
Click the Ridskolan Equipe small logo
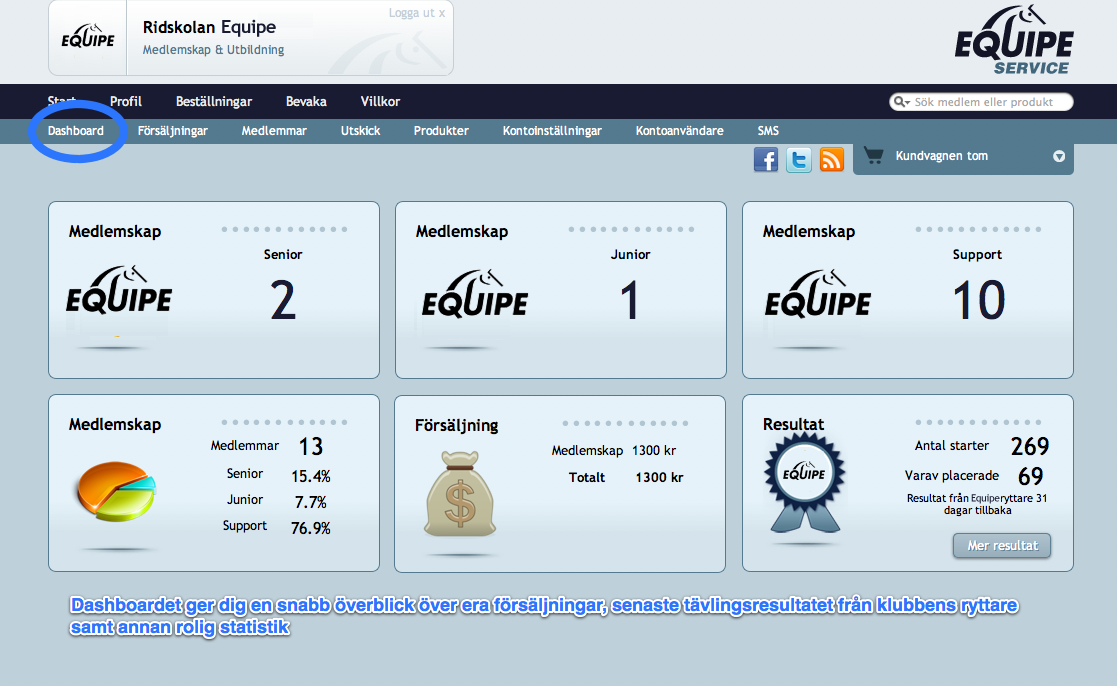coord(88,37)
